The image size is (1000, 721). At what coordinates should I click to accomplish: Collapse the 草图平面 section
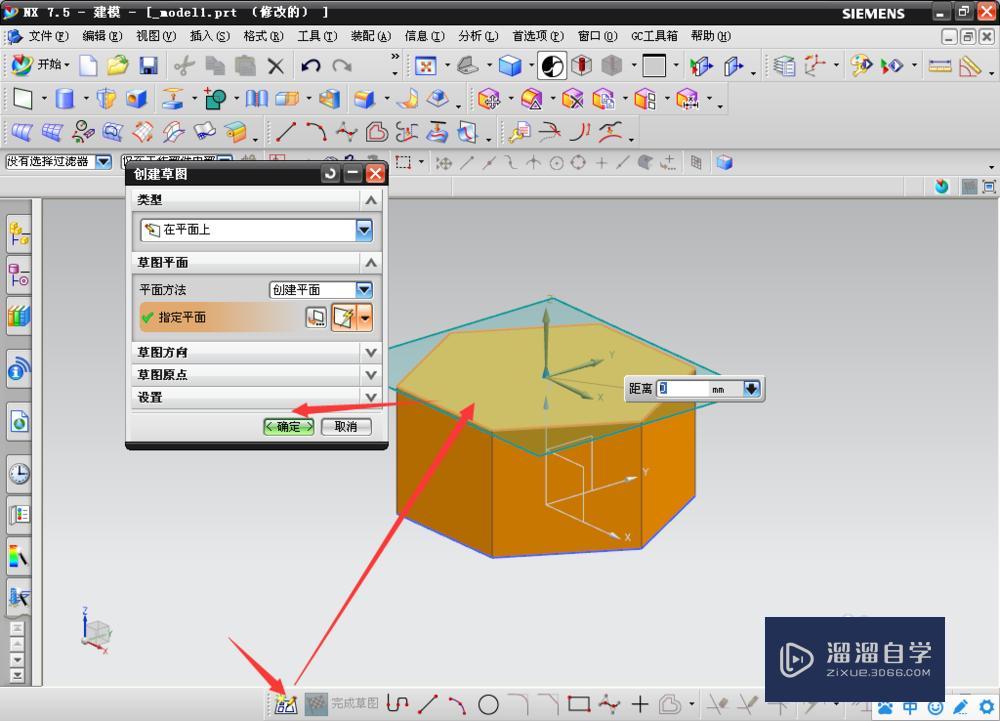click(371, 263)
